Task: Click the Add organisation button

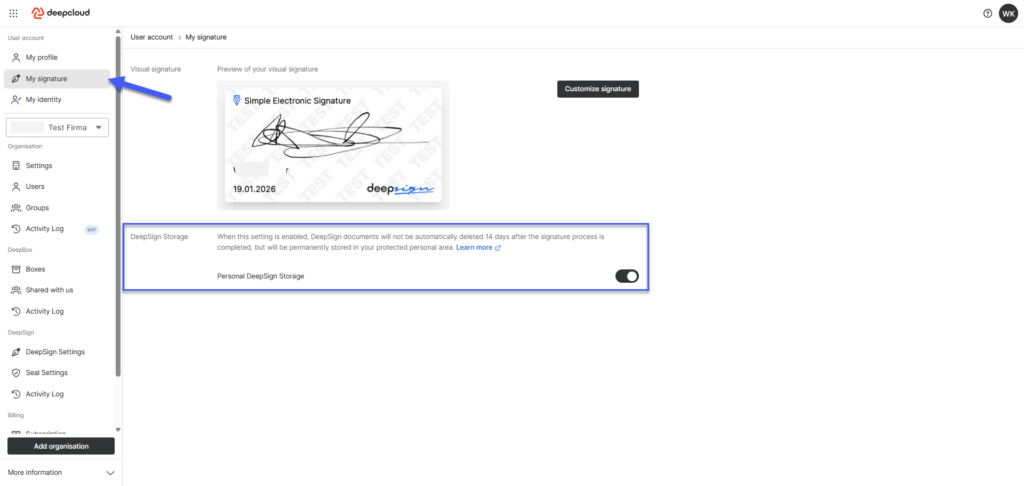Action: point(61,446)
